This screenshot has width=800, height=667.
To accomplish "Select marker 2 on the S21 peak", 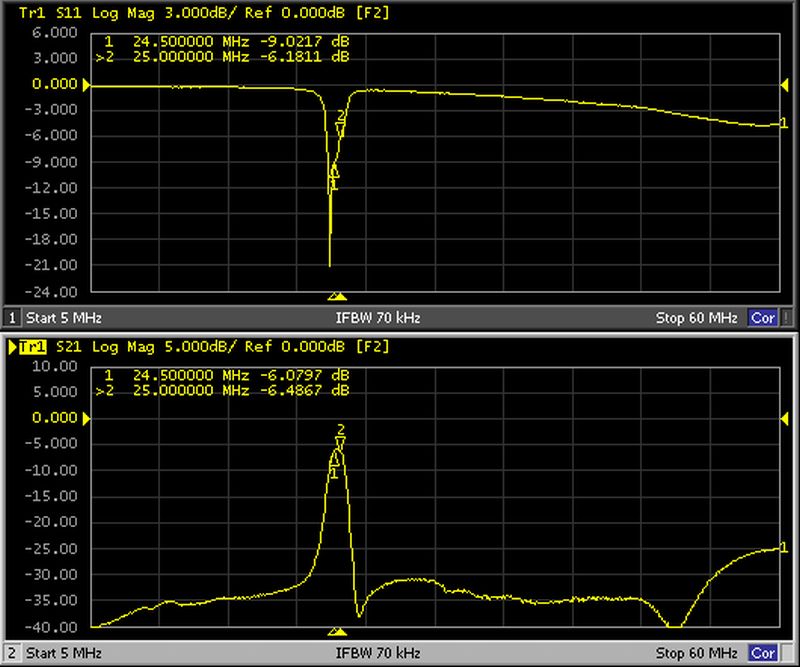I will click(341, 437).
